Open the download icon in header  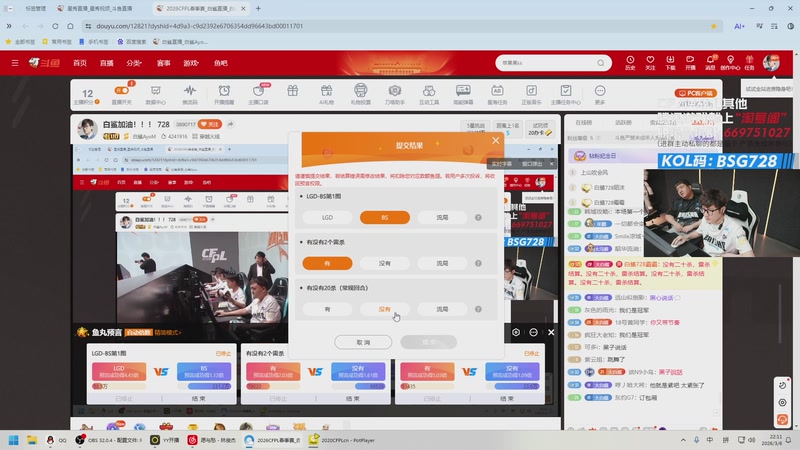point(670,62)
